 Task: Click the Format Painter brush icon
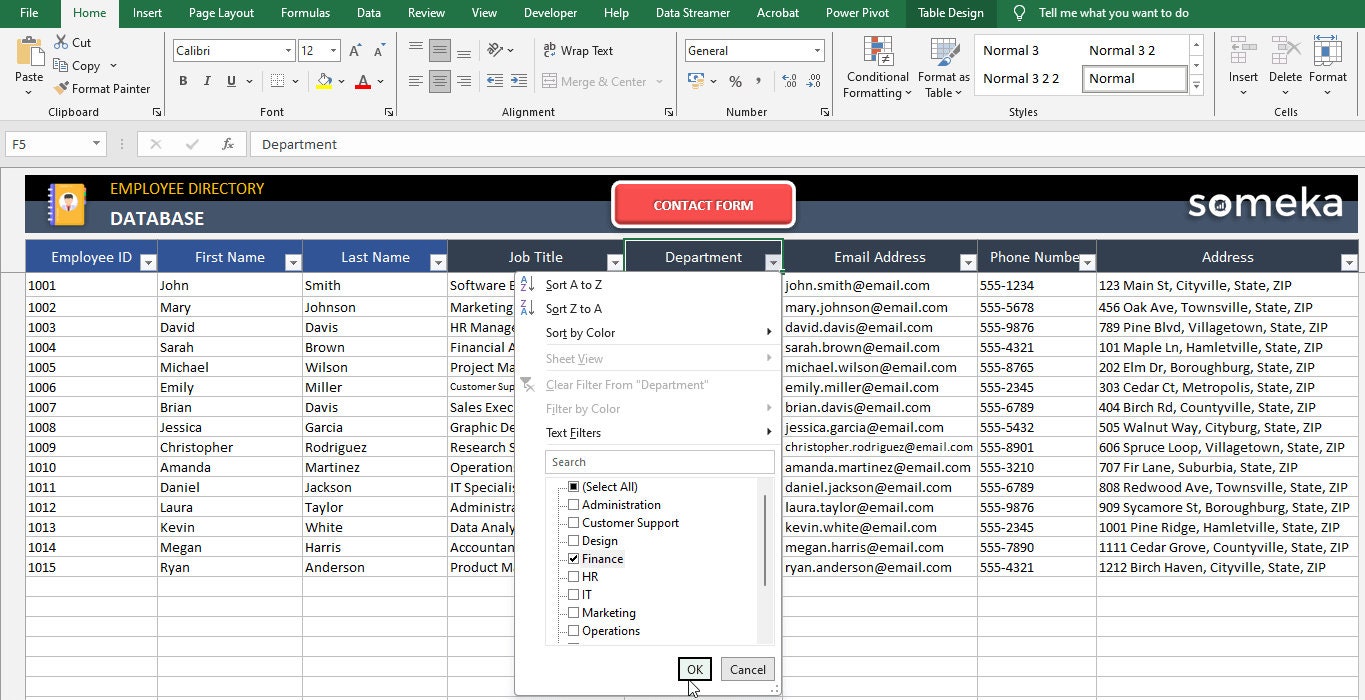[x=61, y=88]
